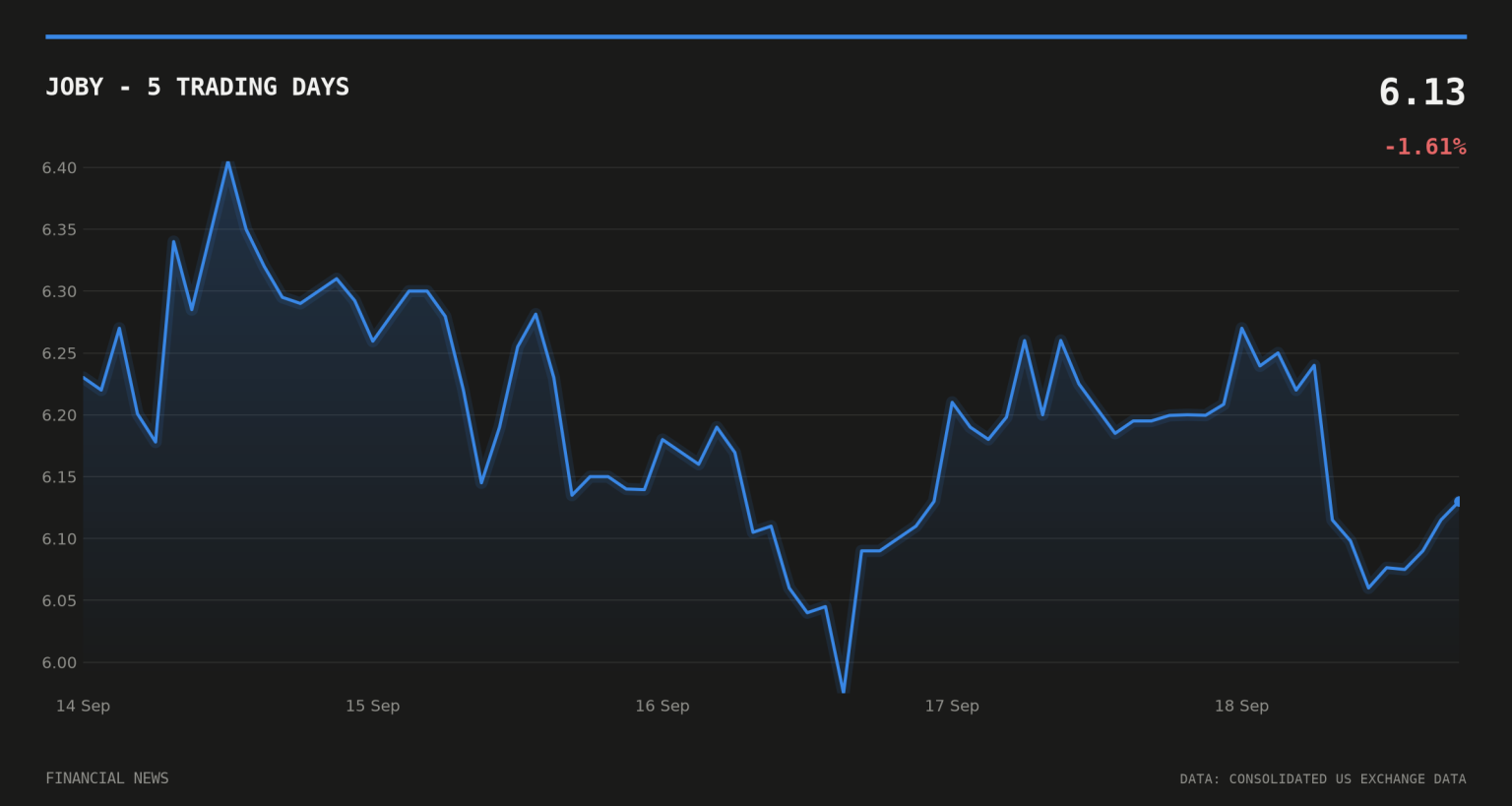Select the 6.35 y-axis label
The width and height of the screenshot is (1512, 806).
coord(59,230)
